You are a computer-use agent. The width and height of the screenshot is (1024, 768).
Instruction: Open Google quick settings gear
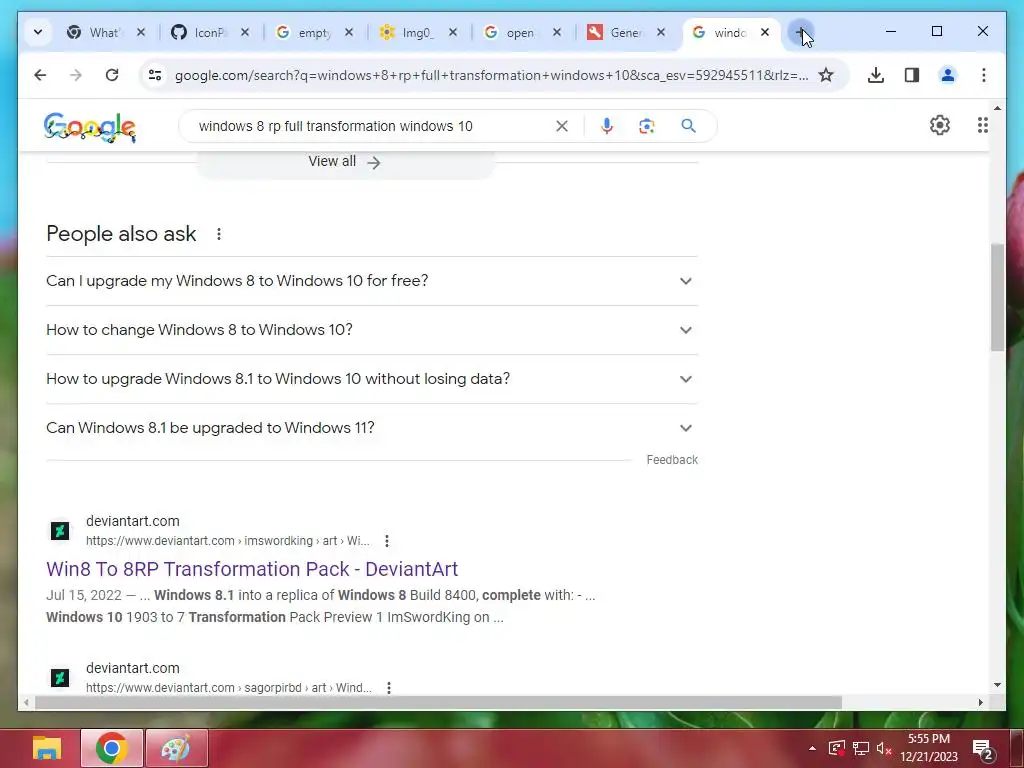tap(940, 125)
